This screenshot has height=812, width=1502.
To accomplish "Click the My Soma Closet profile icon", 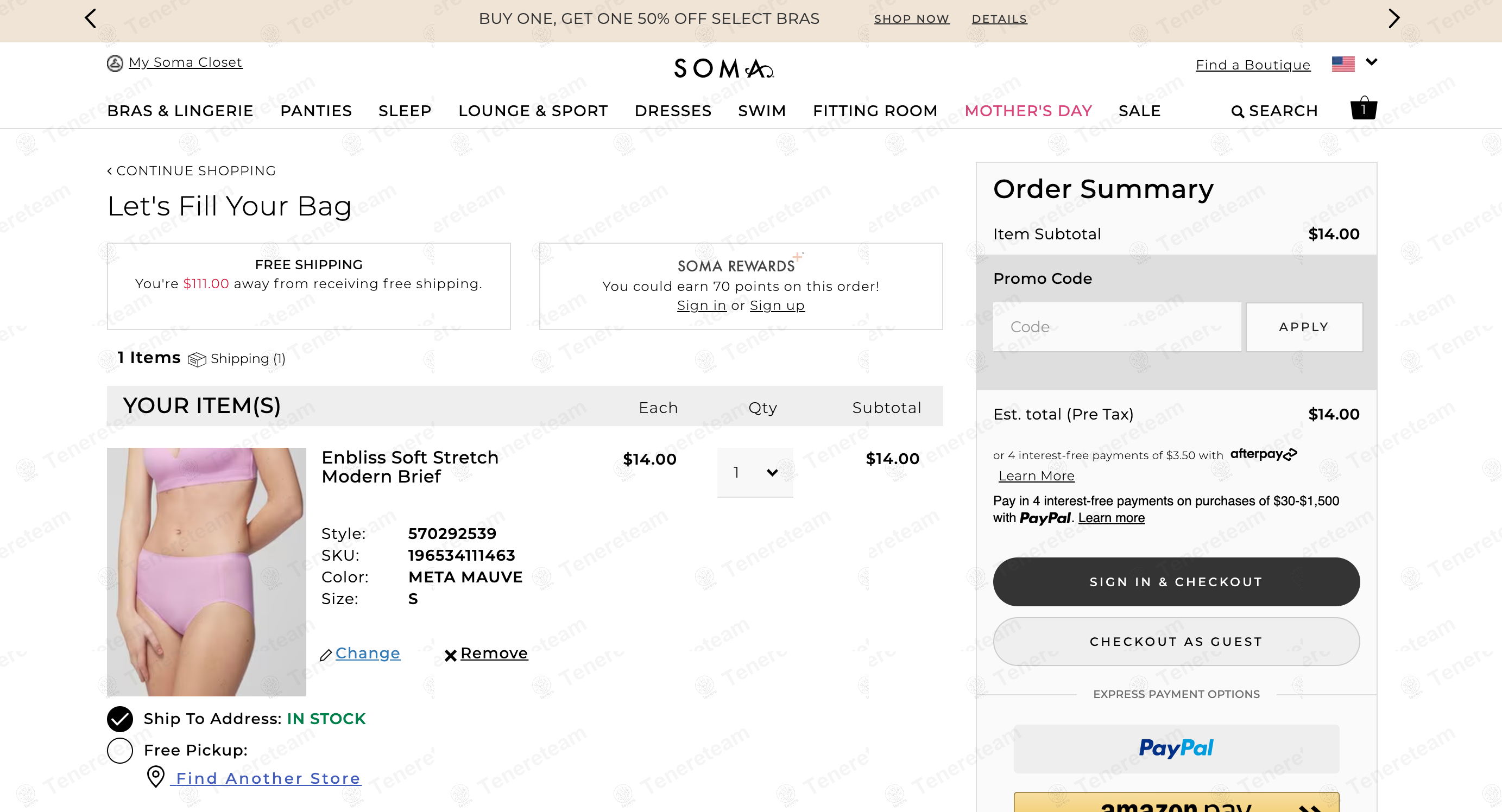I will coord(115,63).
